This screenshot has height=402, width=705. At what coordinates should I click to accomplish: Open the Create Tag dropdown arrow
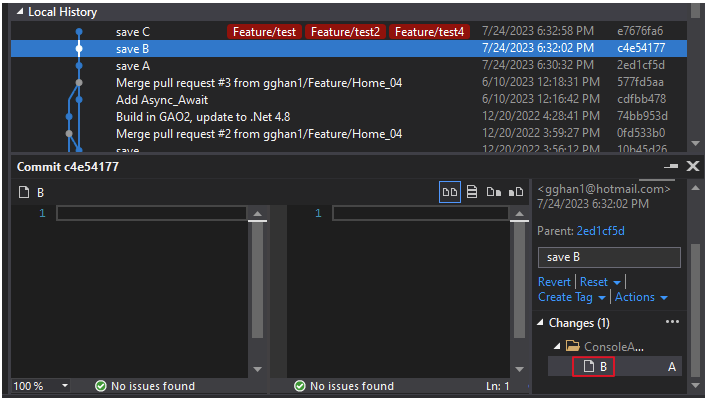click(602, 298)
